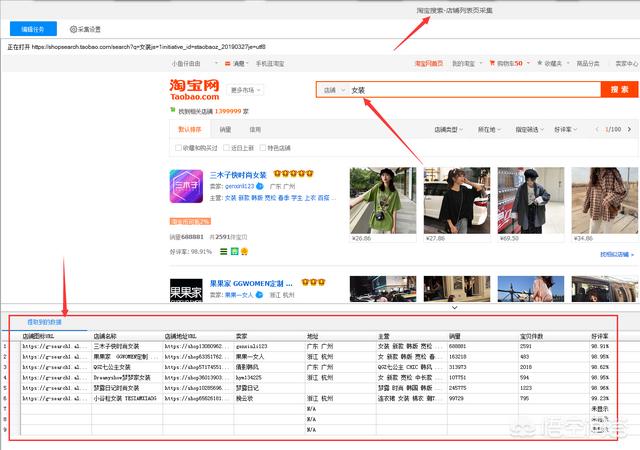Open the 更多市场 dropdown
Viewport: 640px width, 450px height.
pyautogui.click(x=245, y=90)
